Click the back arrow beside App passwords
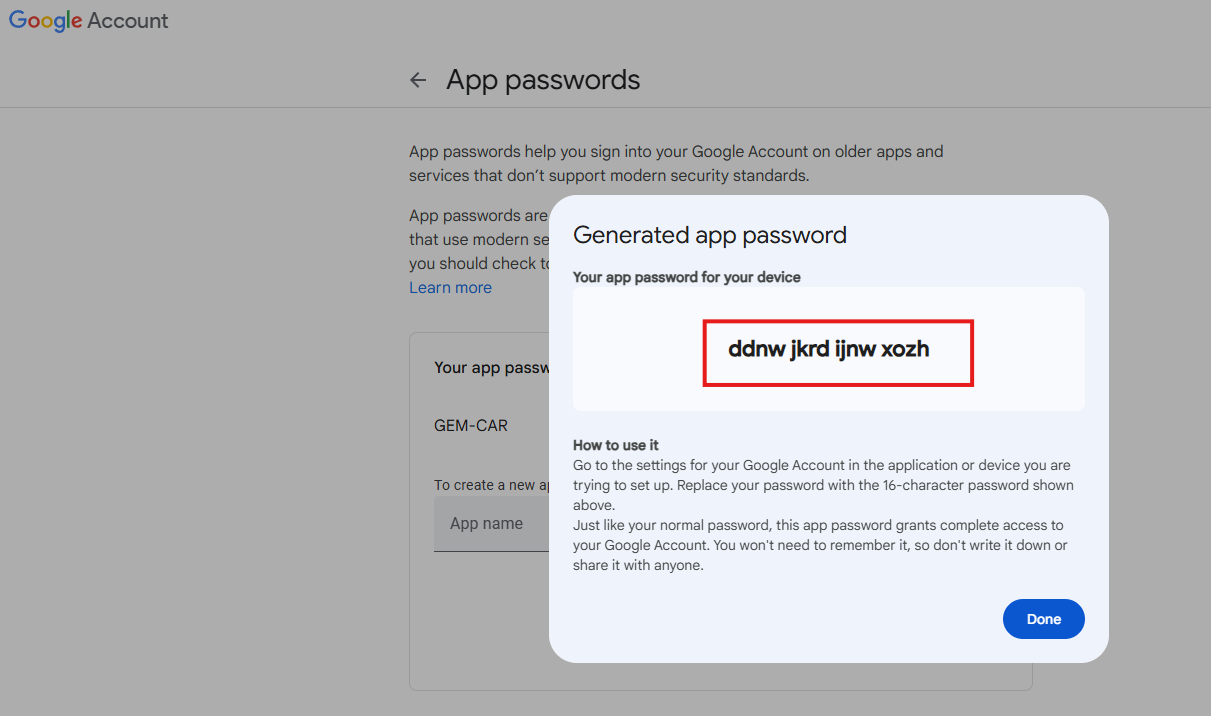The height and width of the screenshot is (716, 1211). [x=419, y=81]
